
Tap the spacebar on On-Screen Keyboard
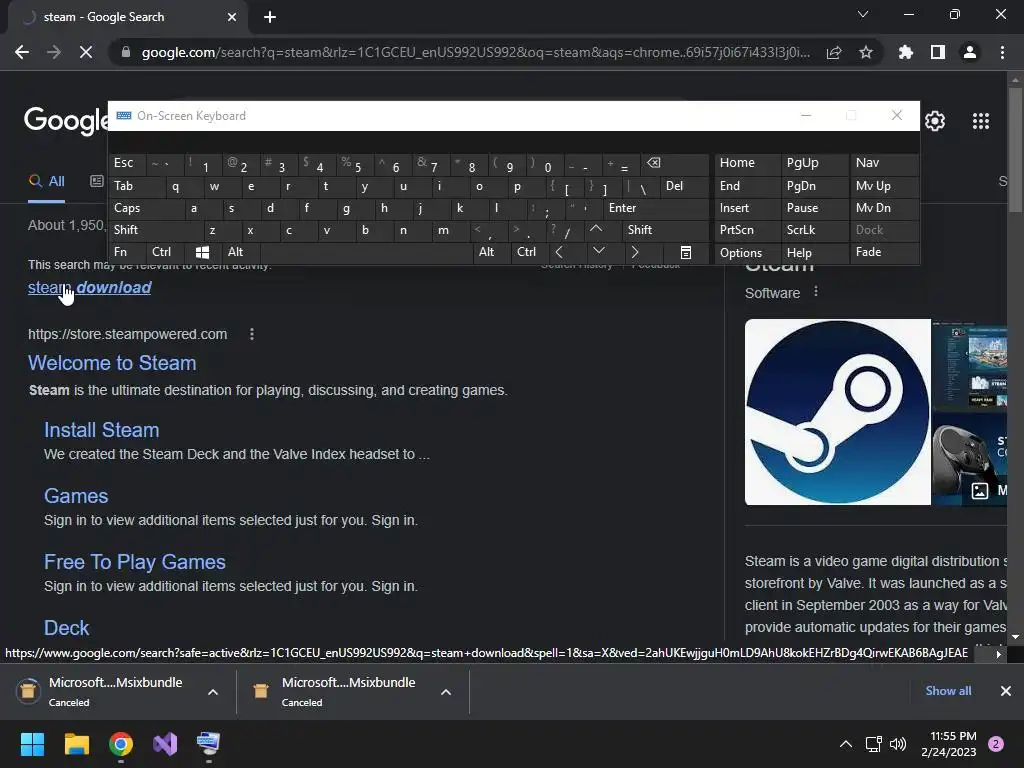point(366,253)
